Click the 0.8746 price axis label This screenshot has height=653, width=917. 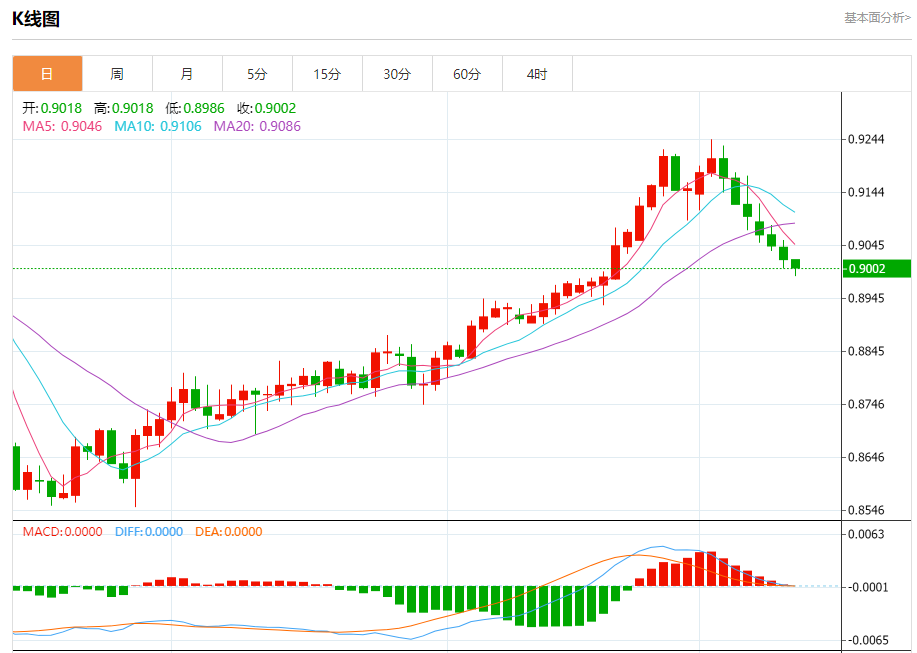pos(866,404)
